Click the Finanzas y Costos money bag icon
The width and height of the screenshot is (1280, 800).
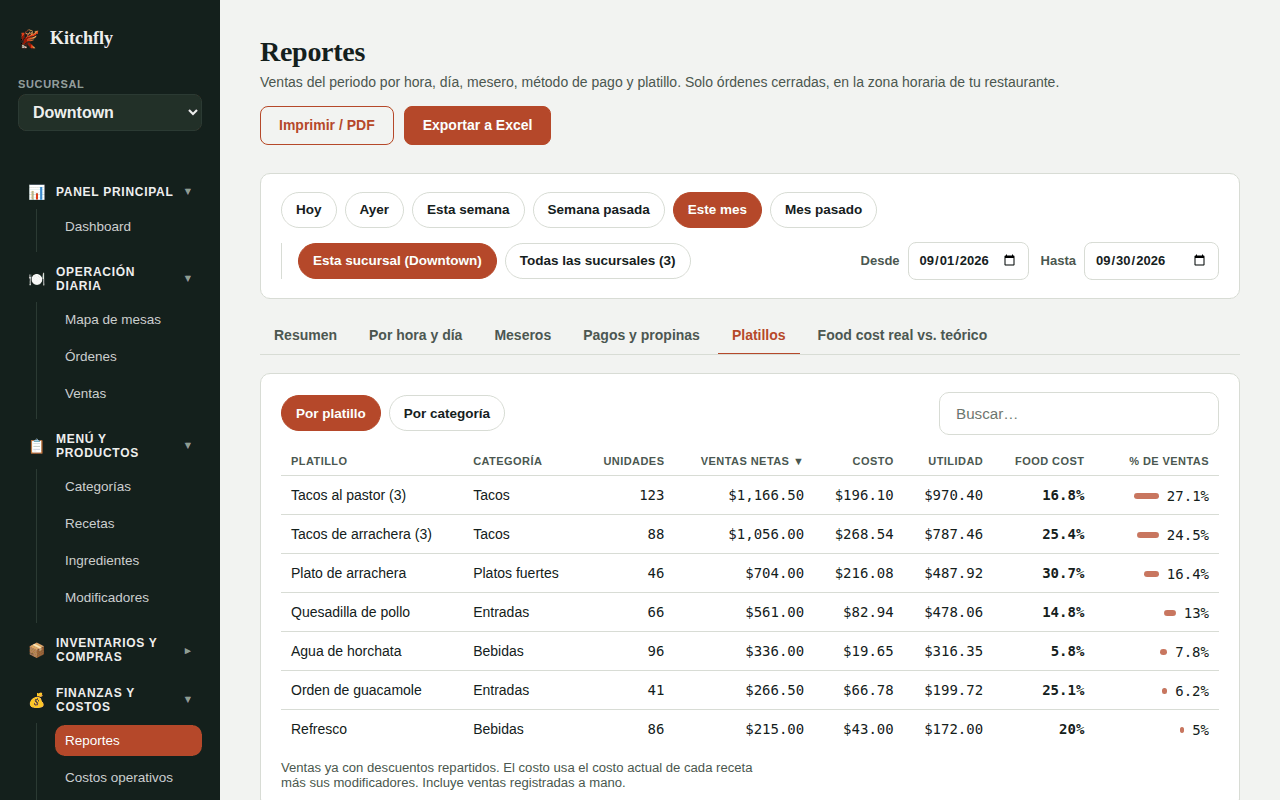(37, 700)
